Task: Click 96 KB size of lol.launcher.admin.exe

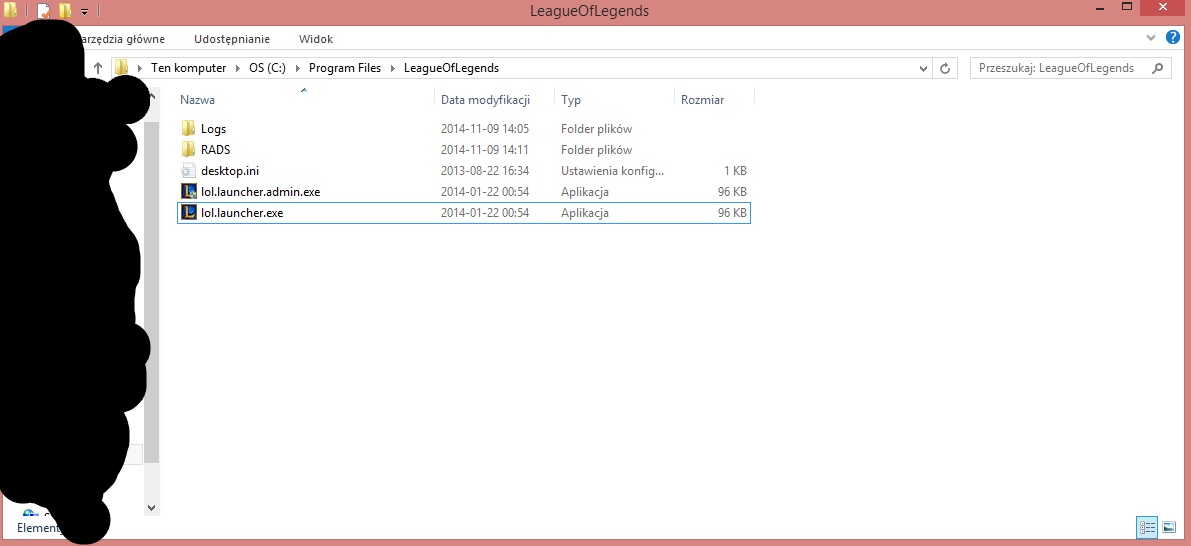Action: [x=732, y=192]
